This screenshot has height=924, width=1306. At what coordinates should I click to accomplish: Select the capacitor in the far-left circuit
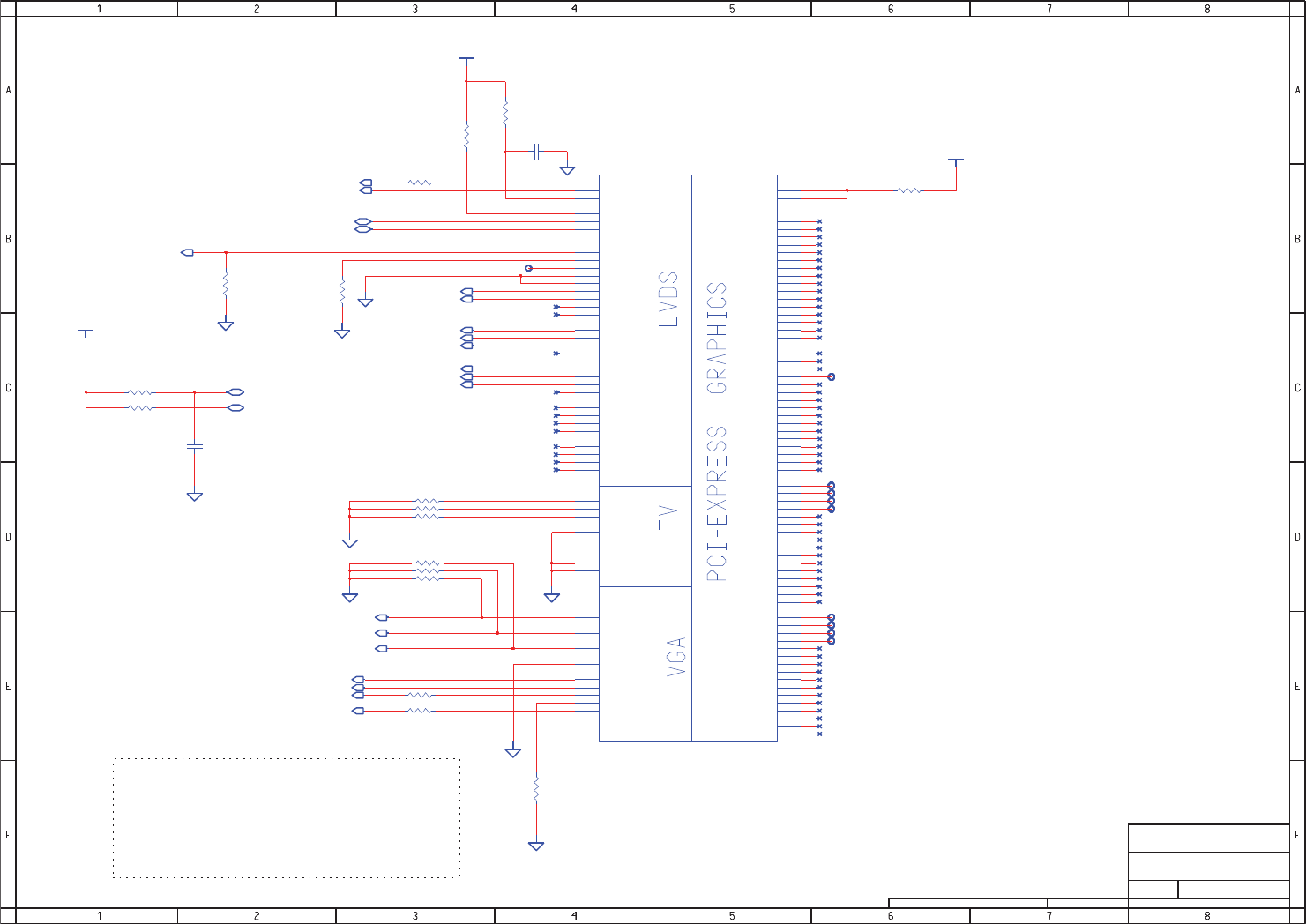tap(195, 447)
